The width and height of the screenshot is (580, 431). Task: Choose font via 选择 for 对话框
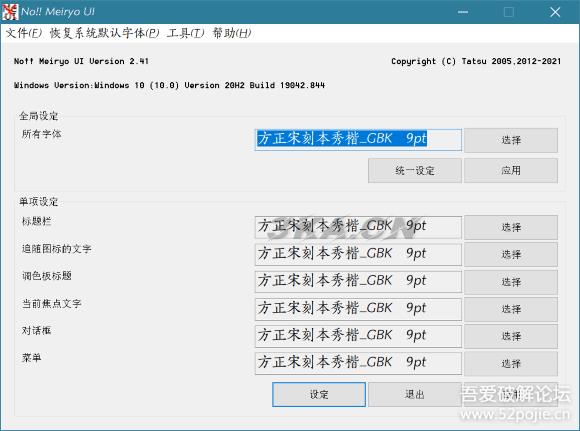coord(511,336)
